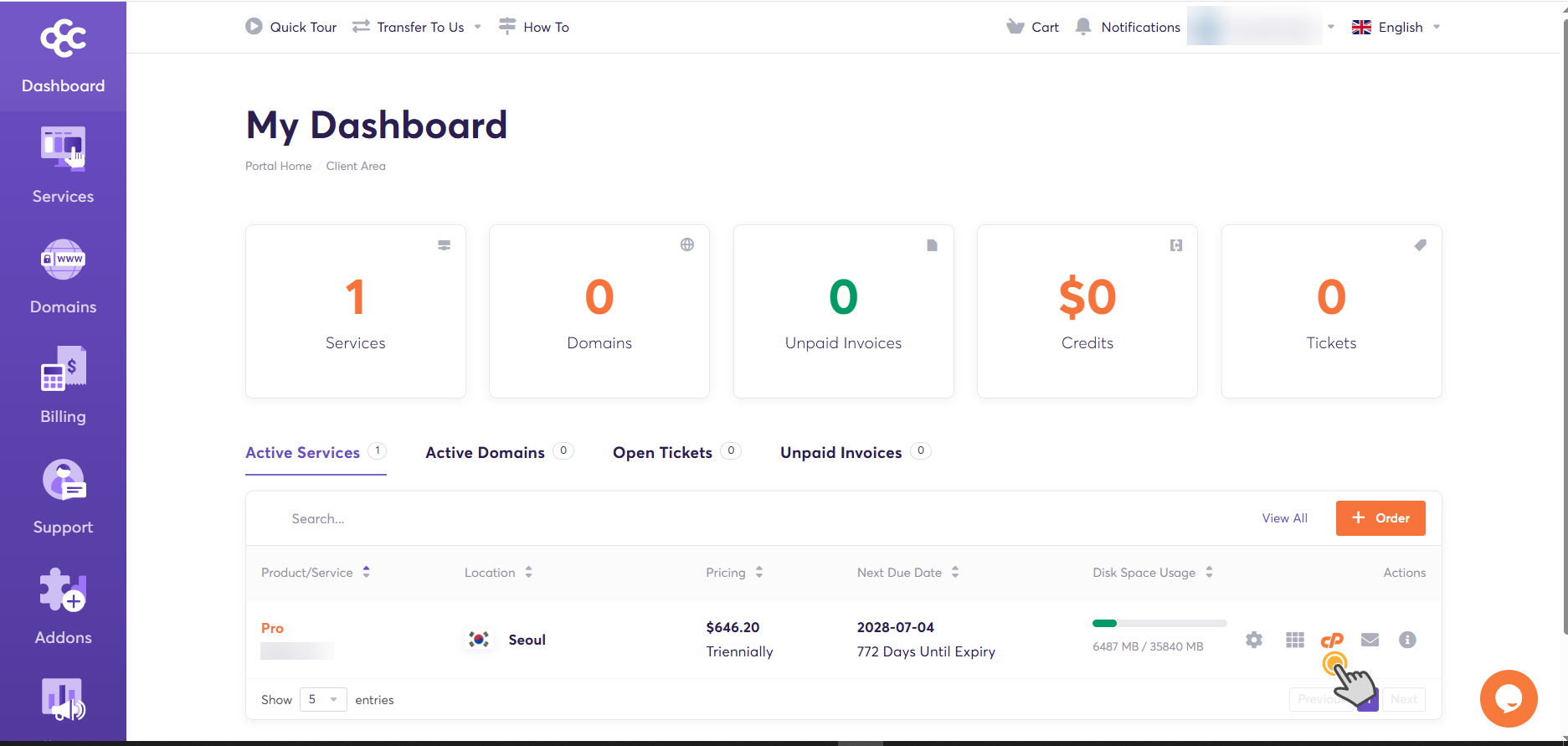Open the Support sidebar icon
The image size is (1568, 746).
click(x=64, y=479)
